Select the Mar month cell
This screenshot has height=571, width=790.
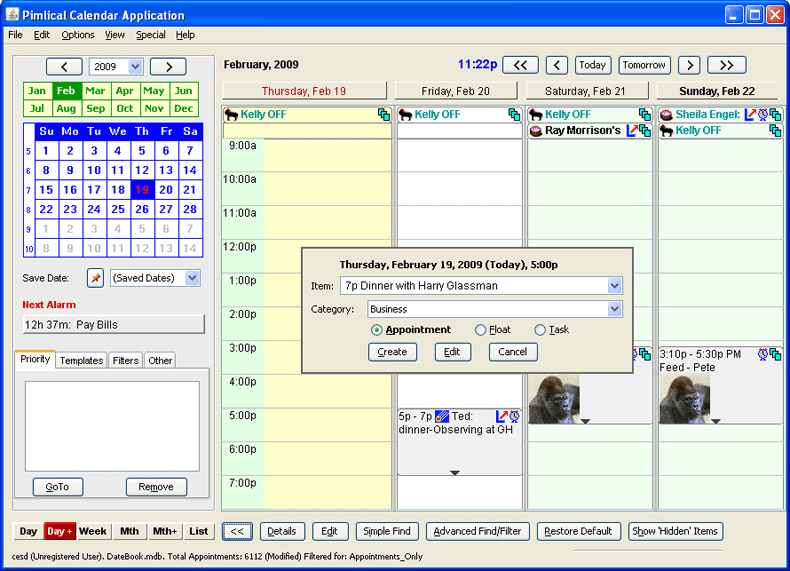(95, 91)
